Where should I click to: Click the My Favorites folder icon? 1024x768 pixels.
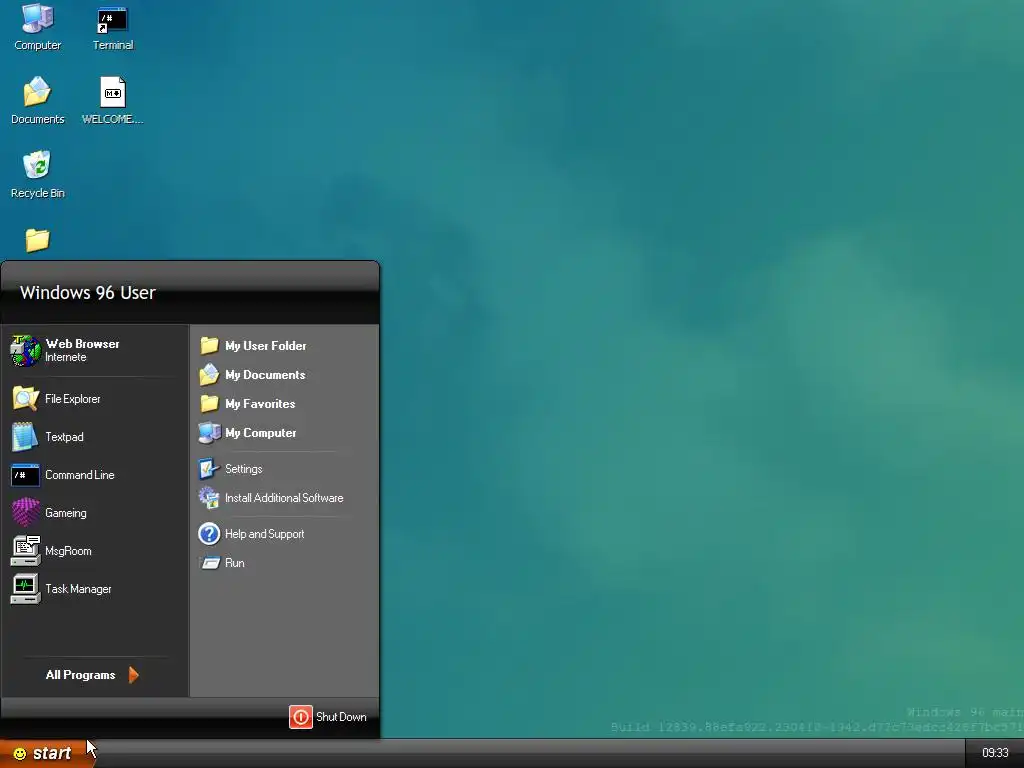tap(209, 404)
